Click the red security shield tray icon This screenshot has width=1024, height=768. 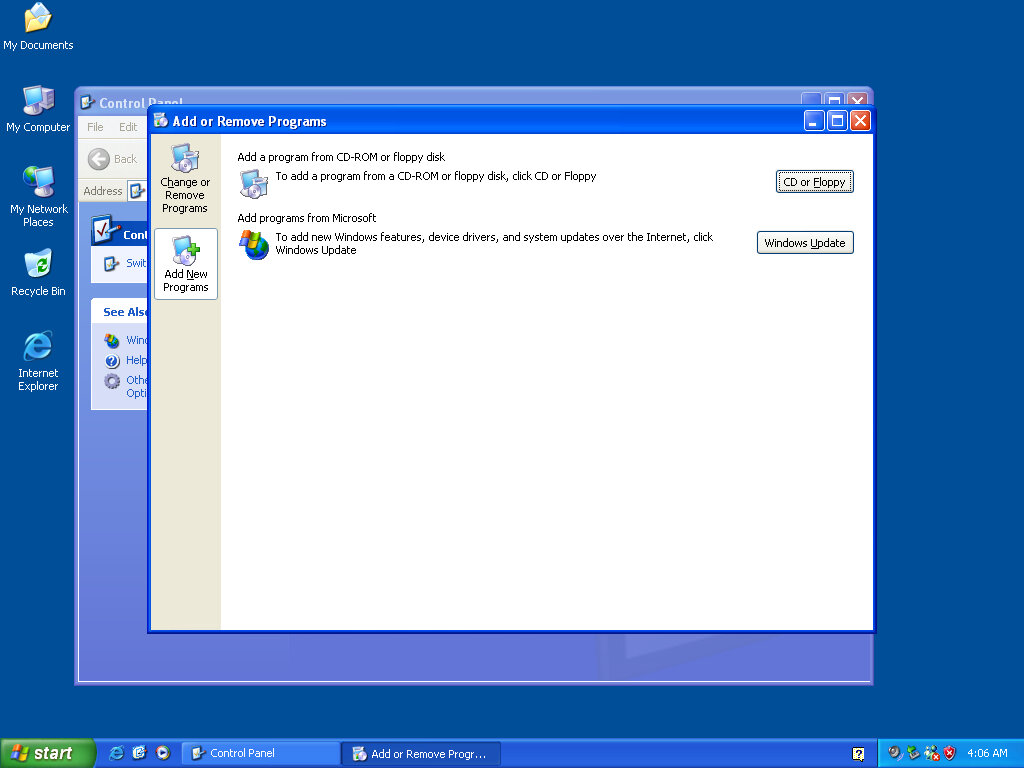click(949, 753)
